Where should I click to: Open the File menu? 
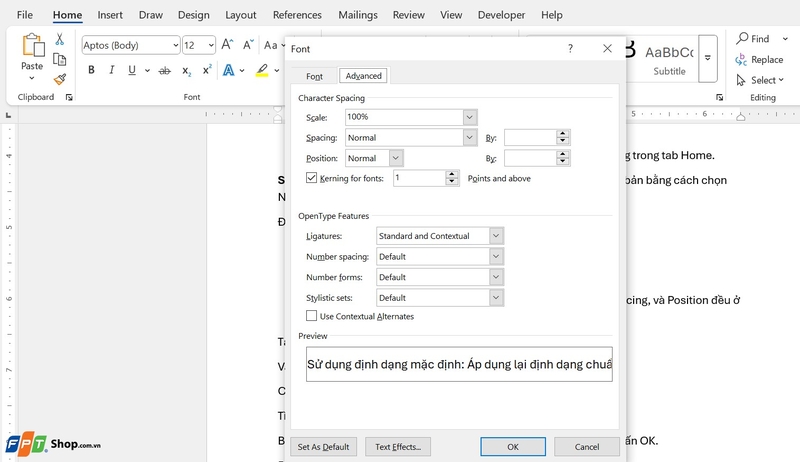click(x=24, y=15)
